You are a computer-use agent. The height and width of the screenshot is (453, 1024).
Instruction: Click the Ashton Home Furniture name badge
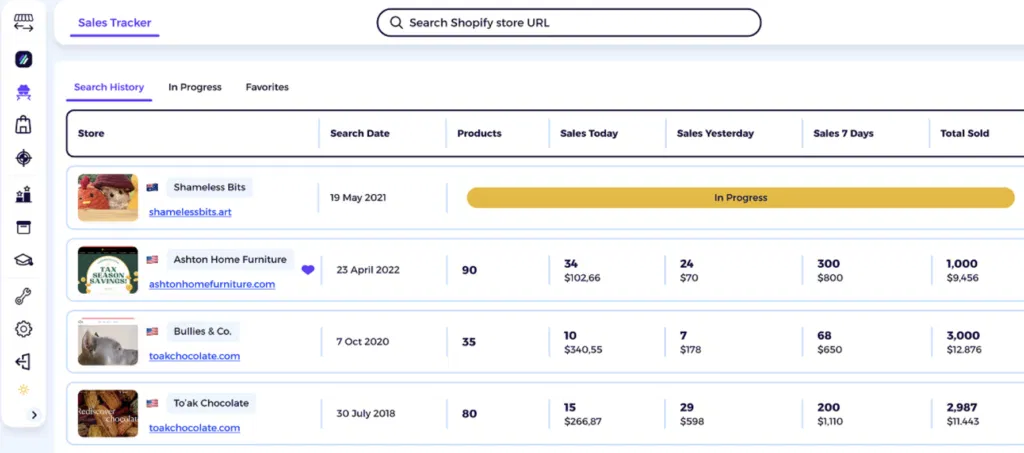coord(230,260)
